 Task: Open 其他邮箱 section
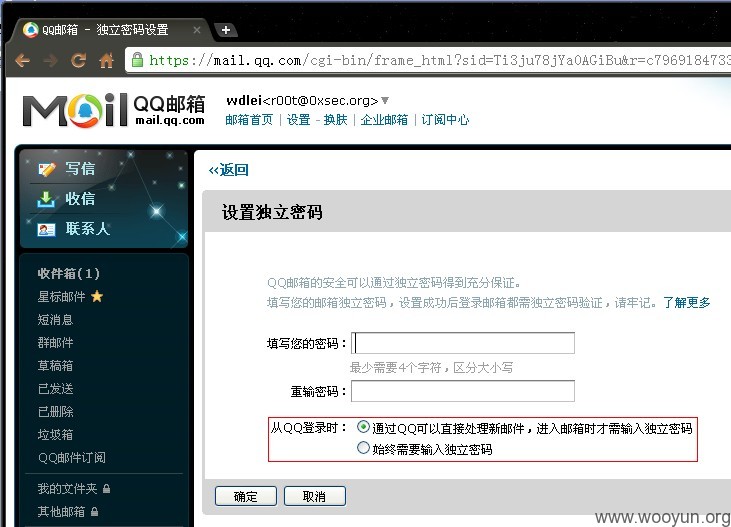62,512
